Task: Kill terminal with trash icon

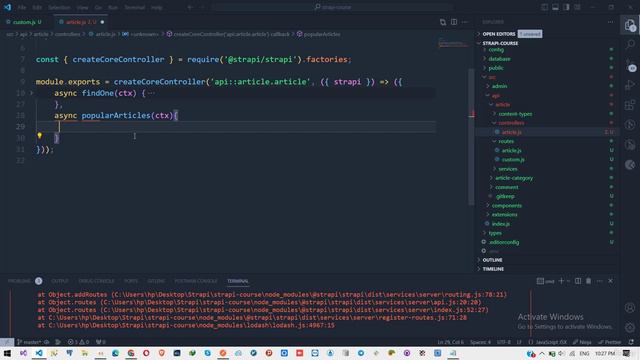Action: 589,281
